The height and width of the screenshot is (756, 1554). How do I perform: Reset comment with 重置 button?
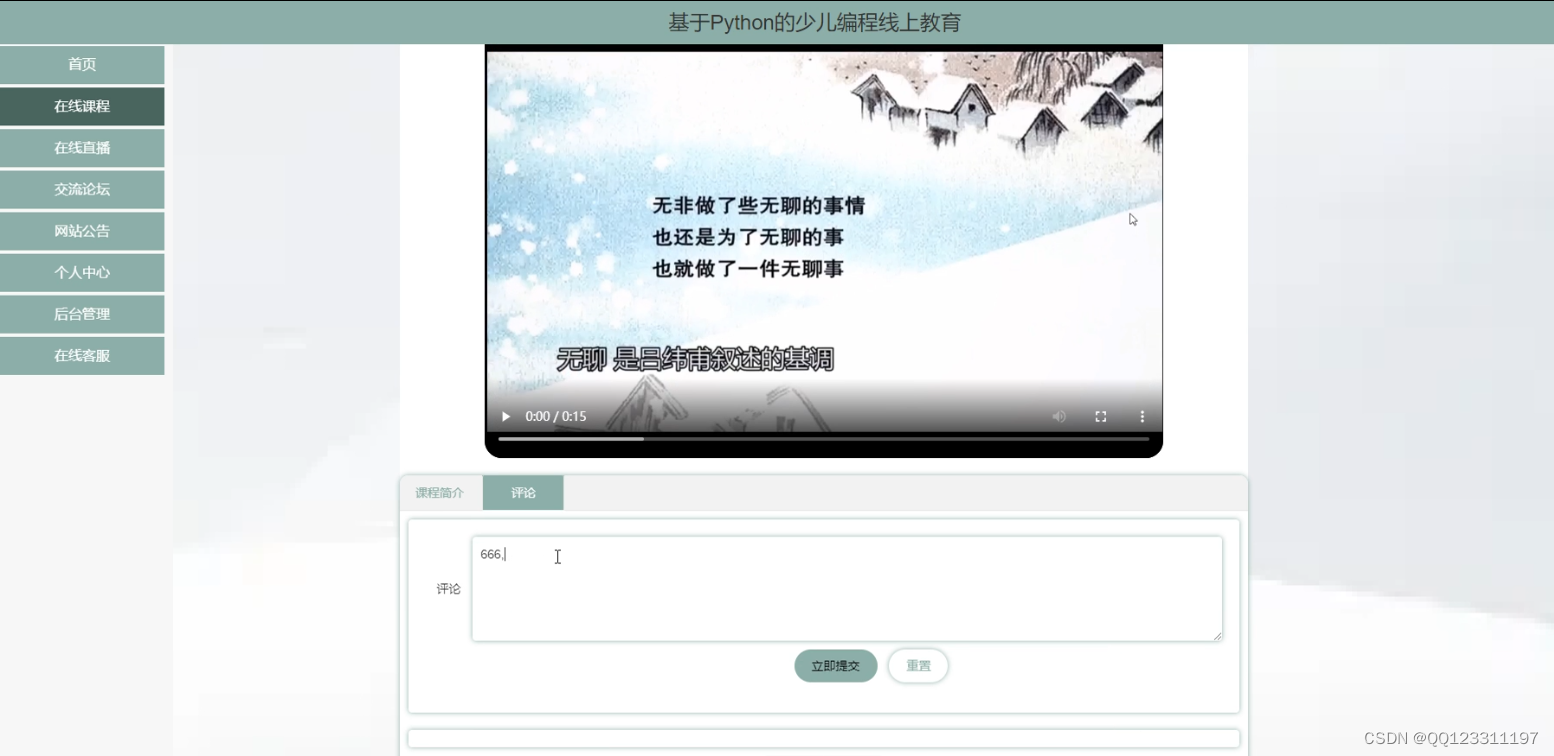pos(918,666)
